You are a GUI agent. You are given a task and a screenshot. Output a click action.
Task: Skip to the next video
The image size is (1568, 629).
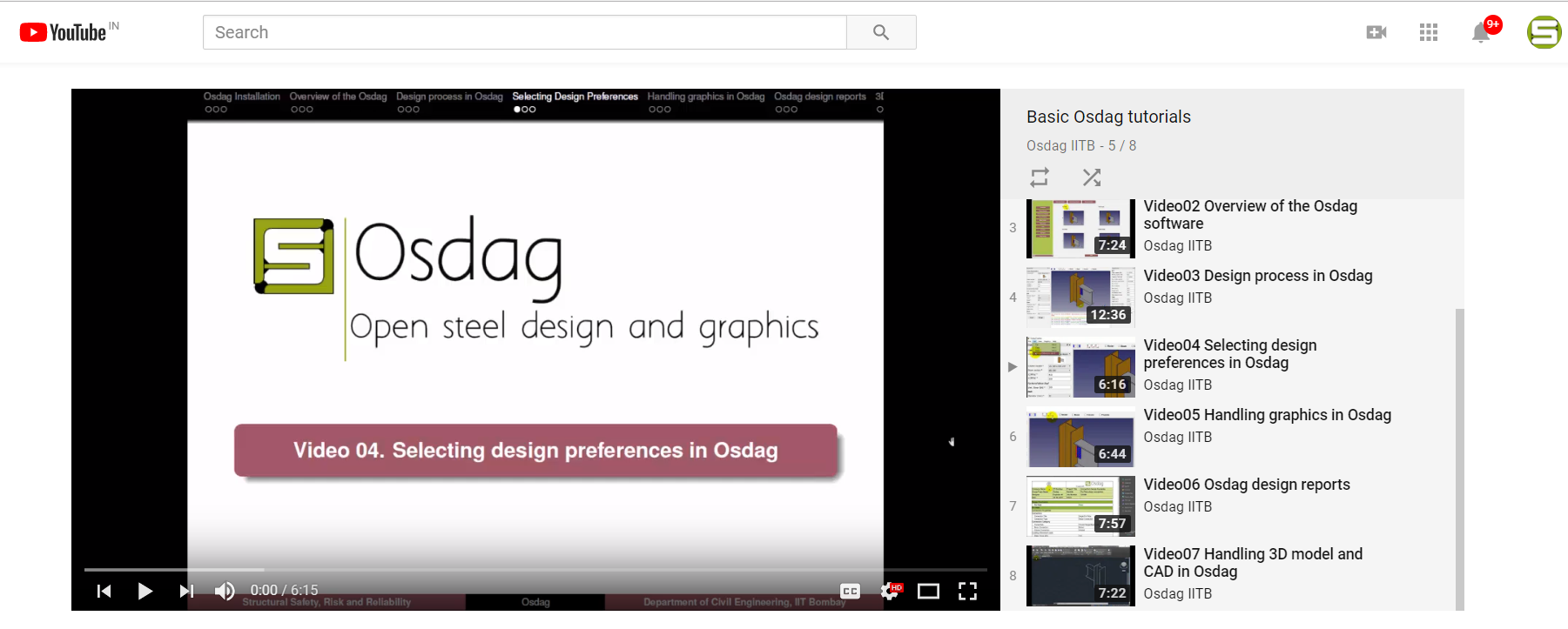185,591
